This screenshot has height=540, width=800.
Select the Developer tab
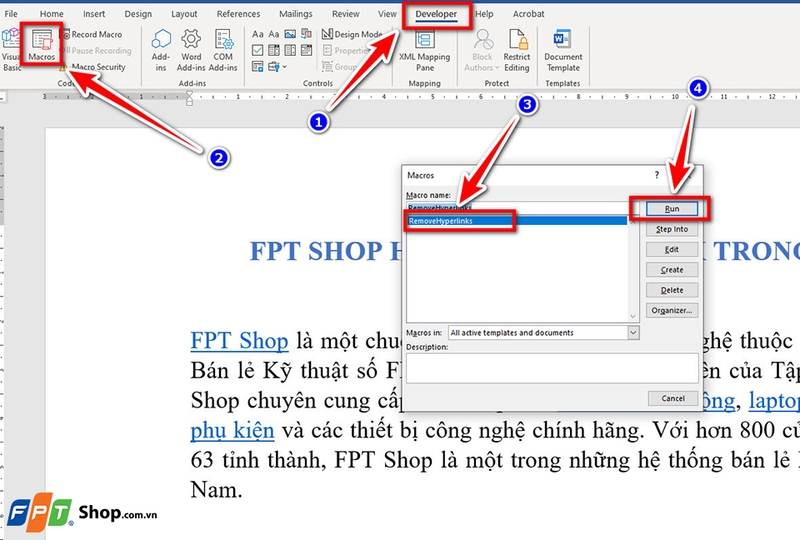436,14
